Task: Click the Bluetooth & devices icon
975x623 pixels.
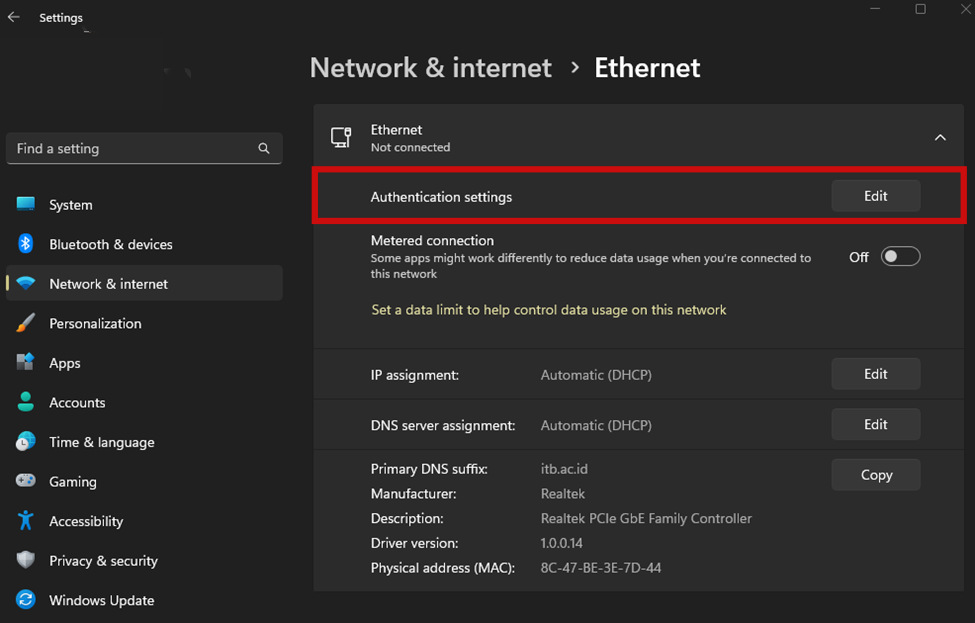Action: [x=26, y=244]
